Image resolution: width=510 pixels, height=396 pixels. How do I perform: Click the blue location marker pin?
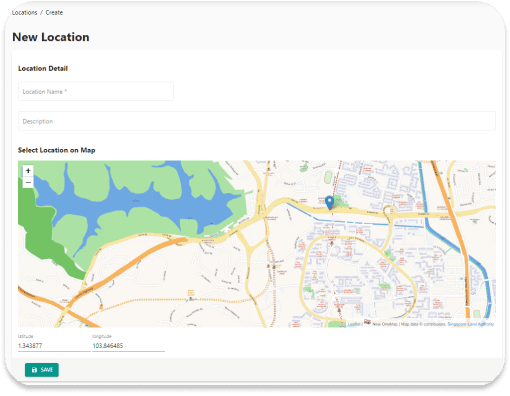329,203
